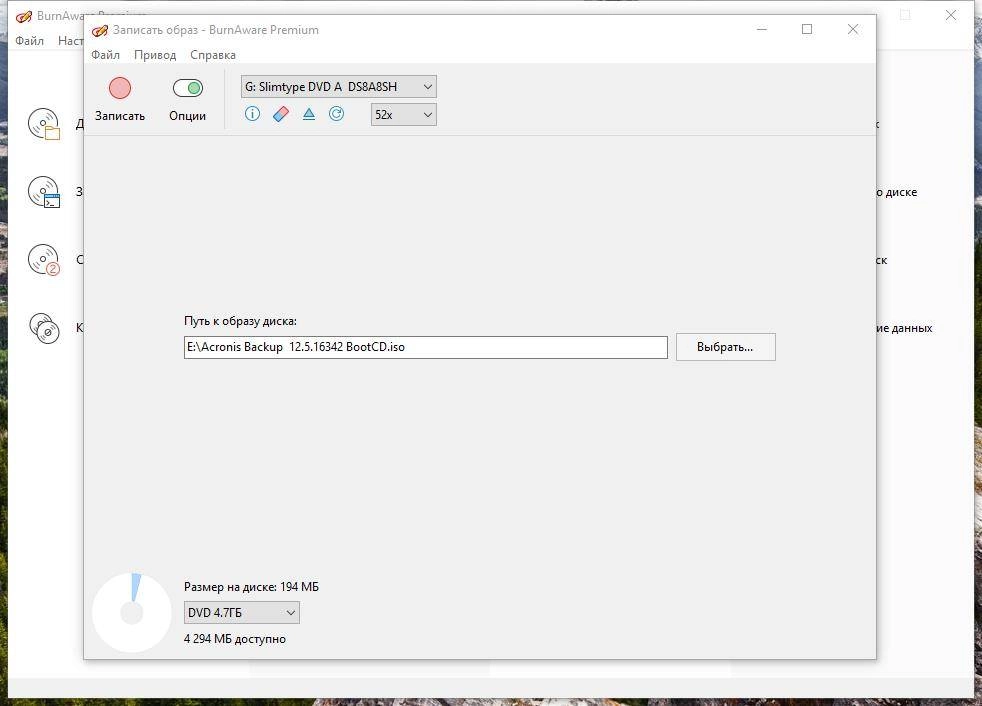The height and width of the screenshot is (706, 982).
Task: Open the Файл menu in Записать образ window
Action: coord(105,55)
